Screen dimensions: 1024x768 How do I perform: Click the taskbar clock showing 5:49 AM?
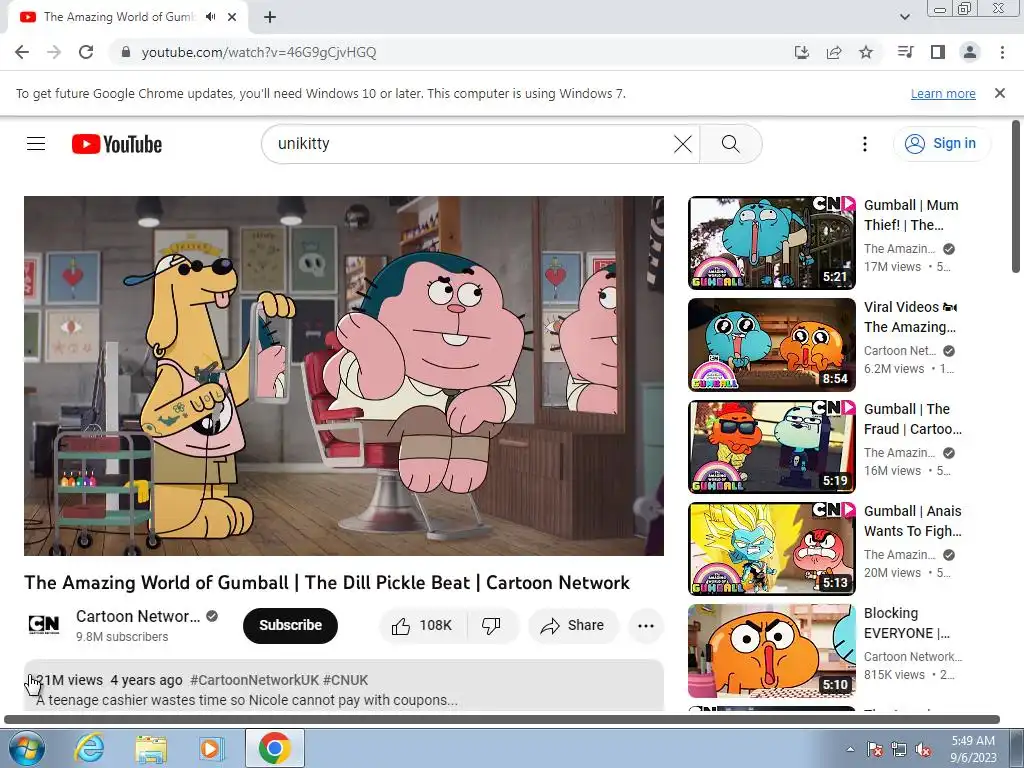973,749
